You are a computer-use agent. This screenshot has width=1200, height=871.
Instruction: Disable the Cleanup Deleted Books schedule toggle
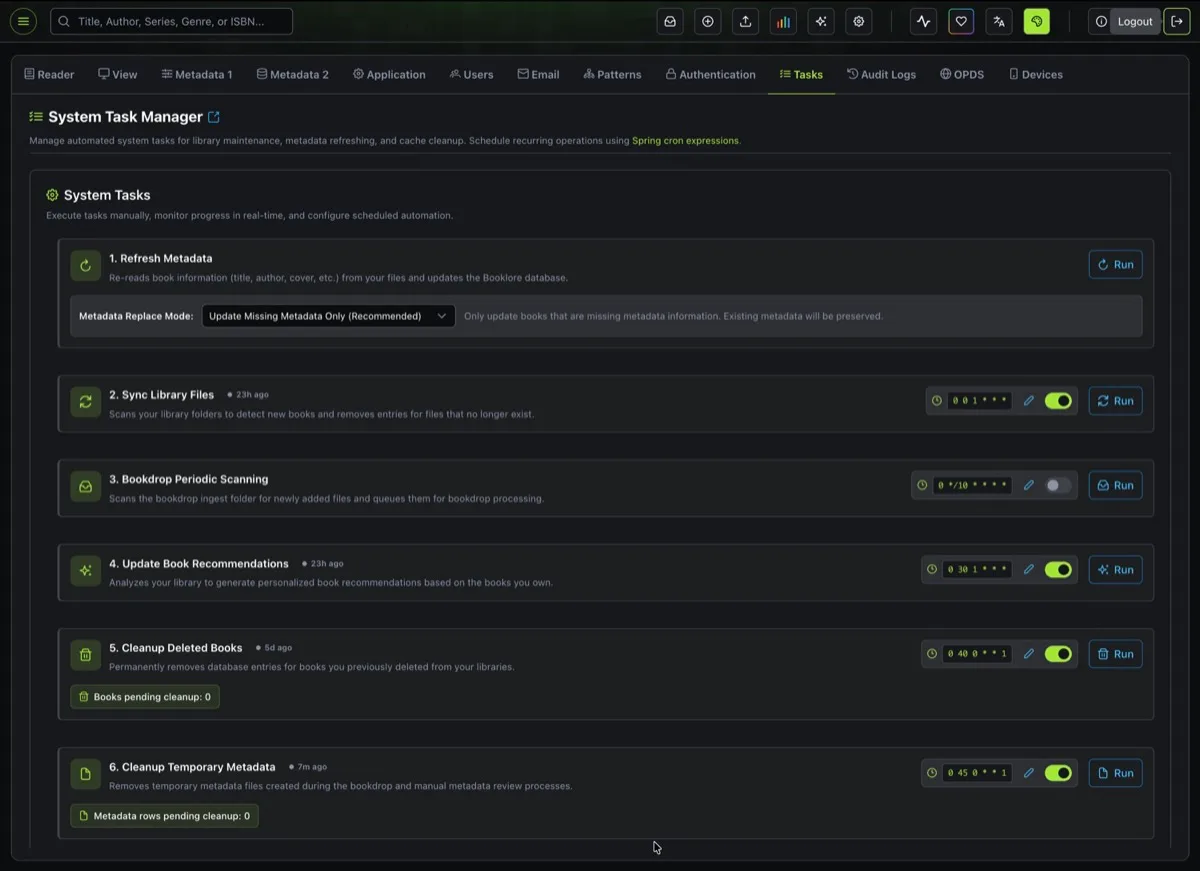[1058, 653]
